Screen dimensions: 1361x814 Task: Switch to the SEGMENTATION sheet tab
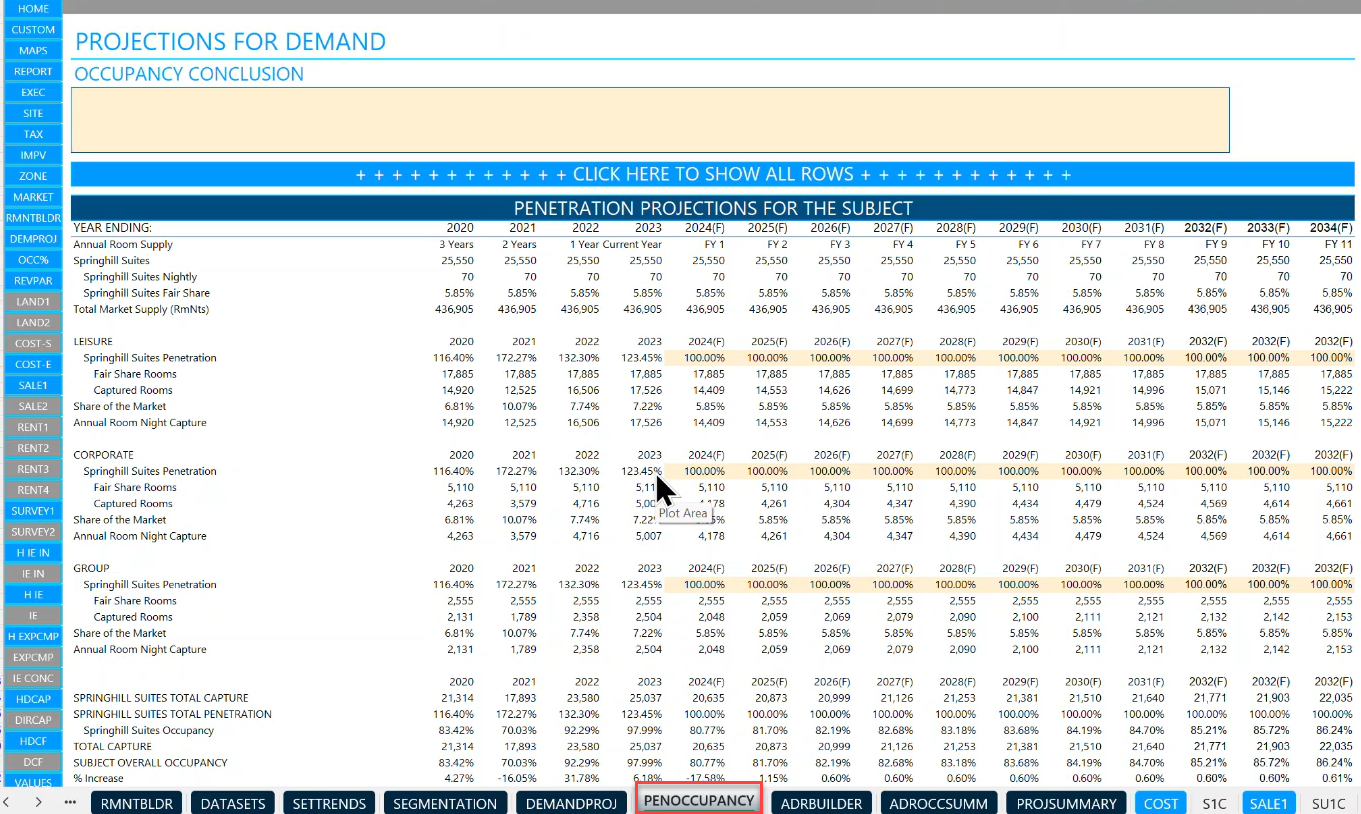(445, 803)
